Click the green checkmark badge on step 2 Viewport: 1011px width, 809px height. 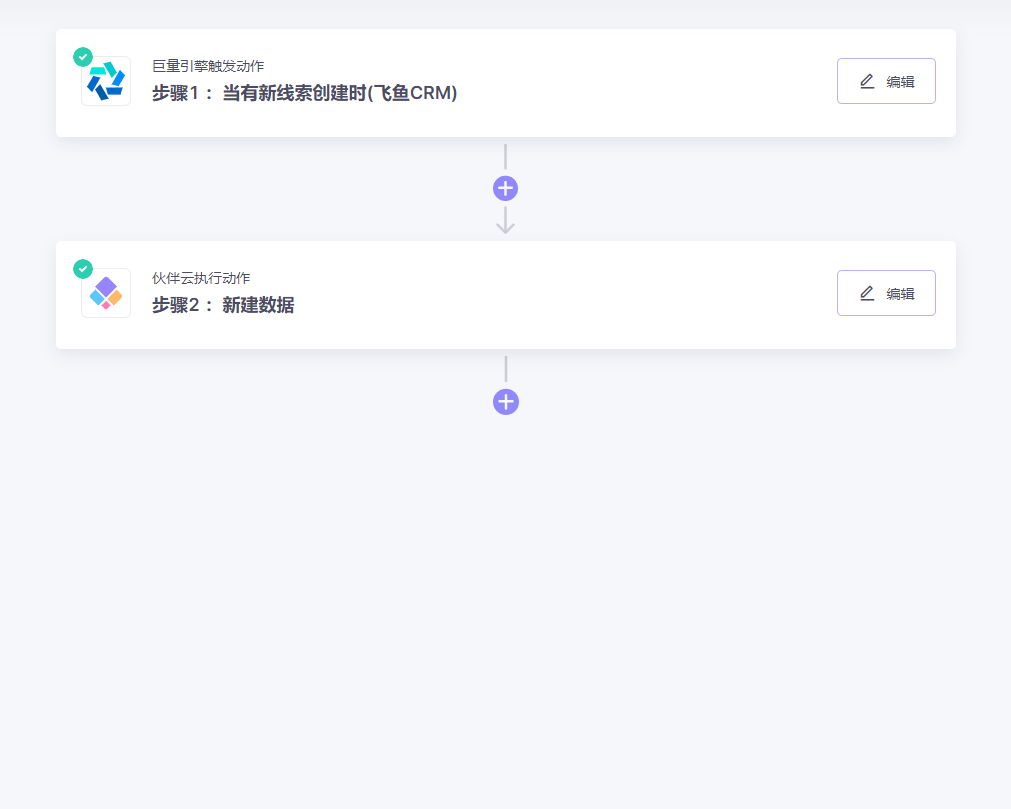83,268
